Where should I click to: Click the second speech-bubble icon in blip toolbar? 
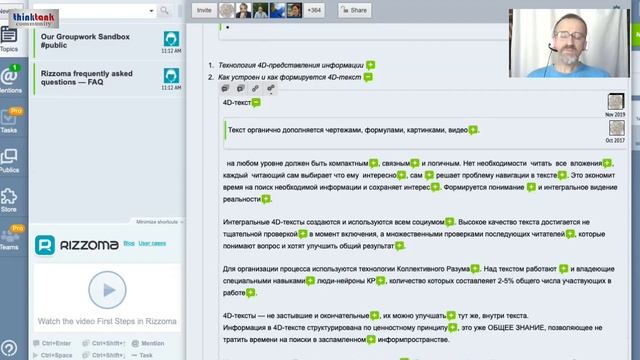240,88
